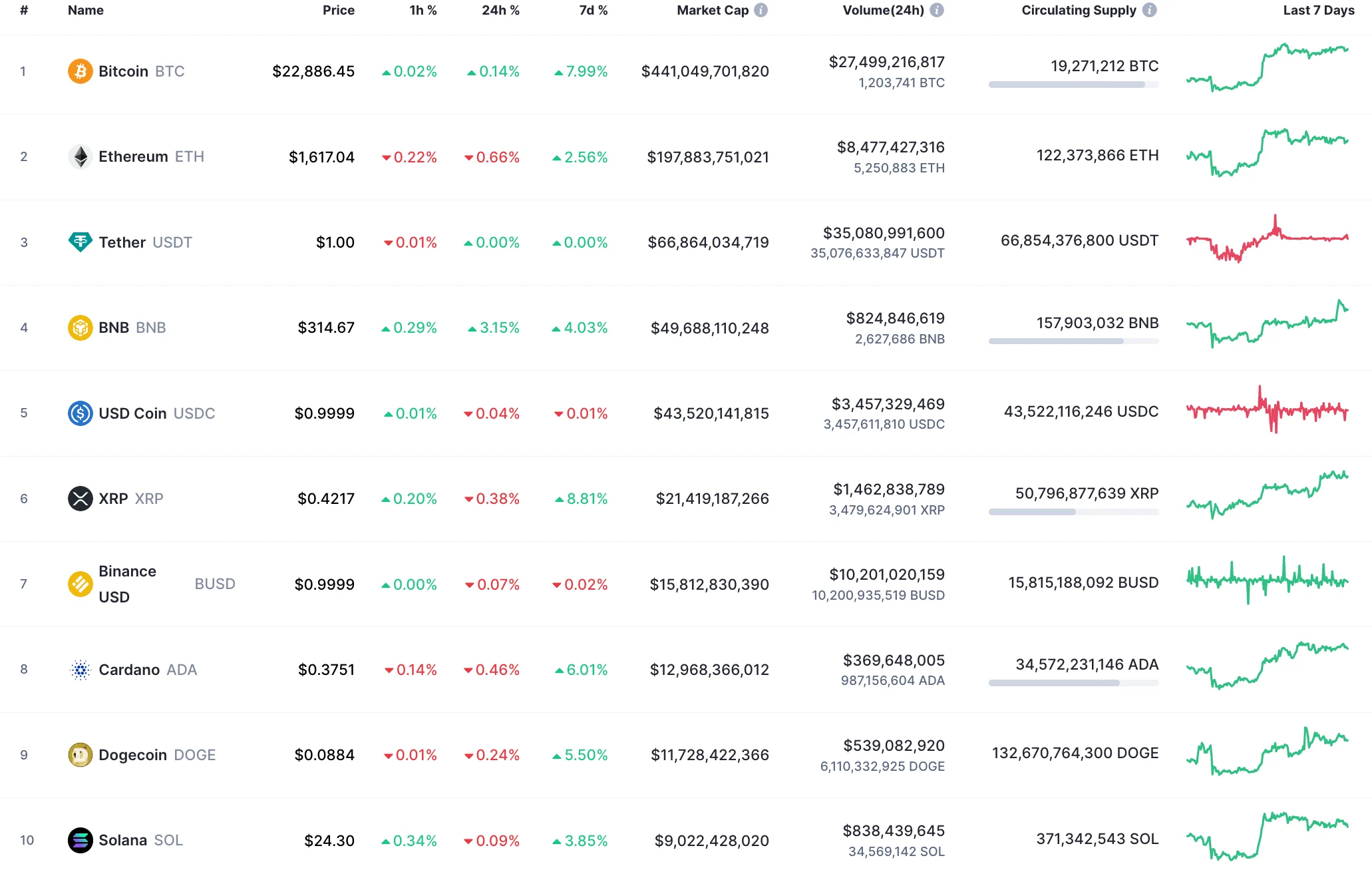
Task: Click the USD Coin logo
Action: pos(80,413)
